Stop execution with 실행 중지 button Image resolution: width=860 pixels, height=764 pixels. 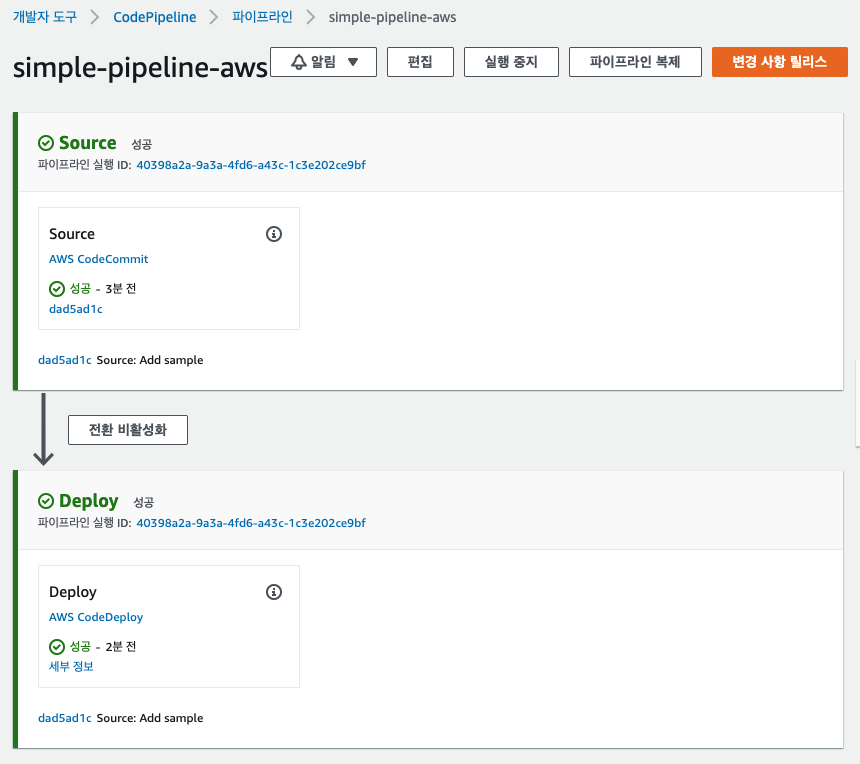point(511,62)
